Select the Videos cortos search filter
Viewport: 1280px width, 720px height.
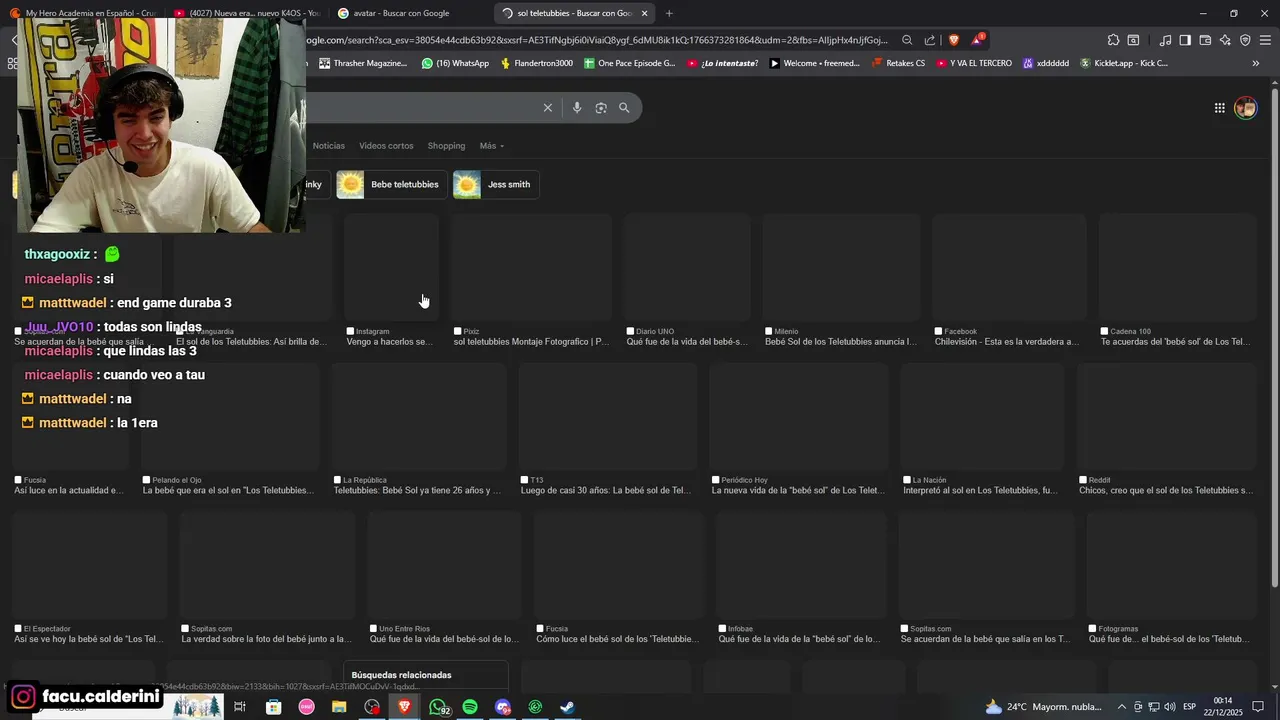pyautogui.click(x=386, y=146)
